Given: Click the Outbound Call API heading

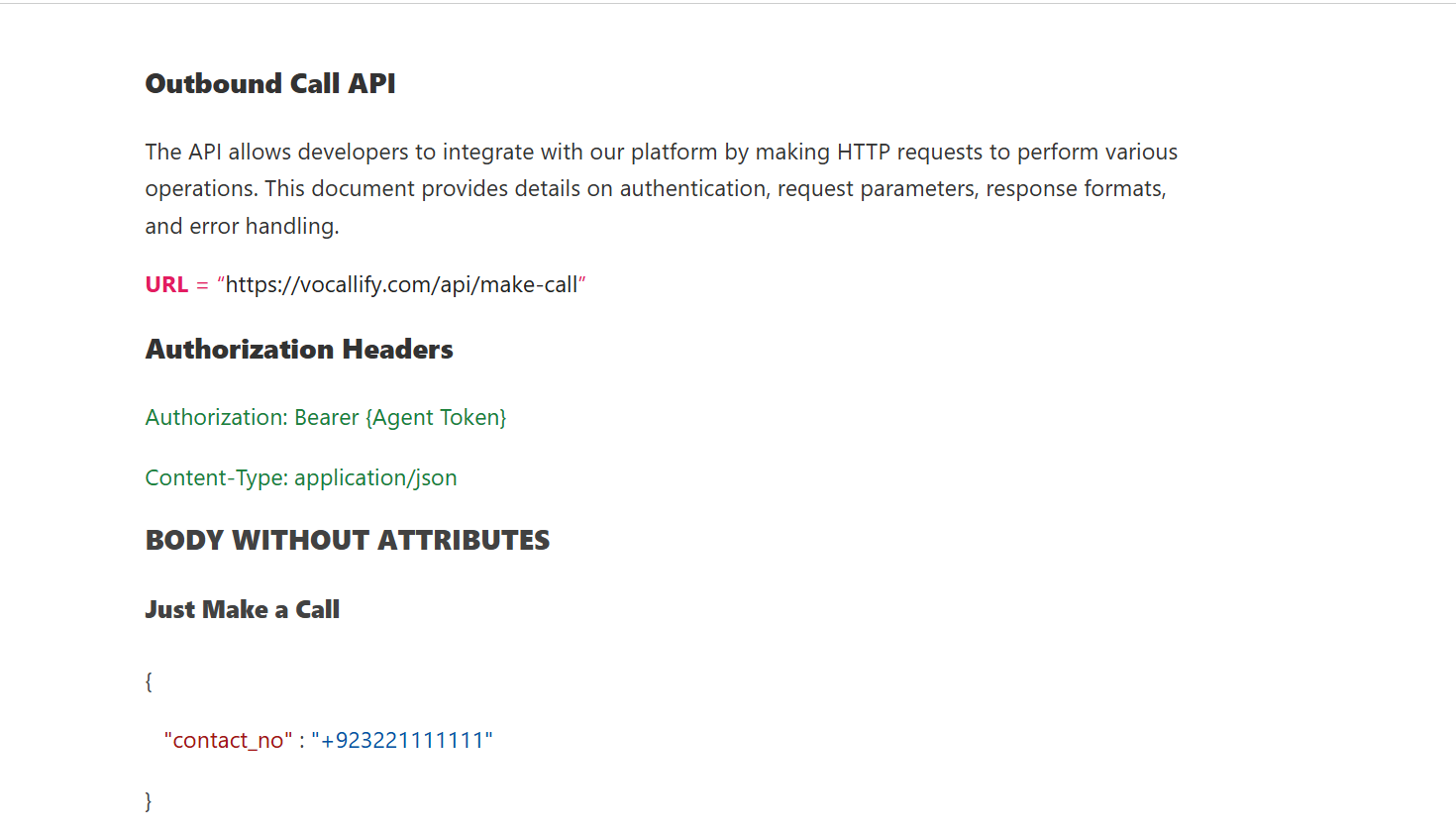Looking at the screenshot, I should (269, 84).
